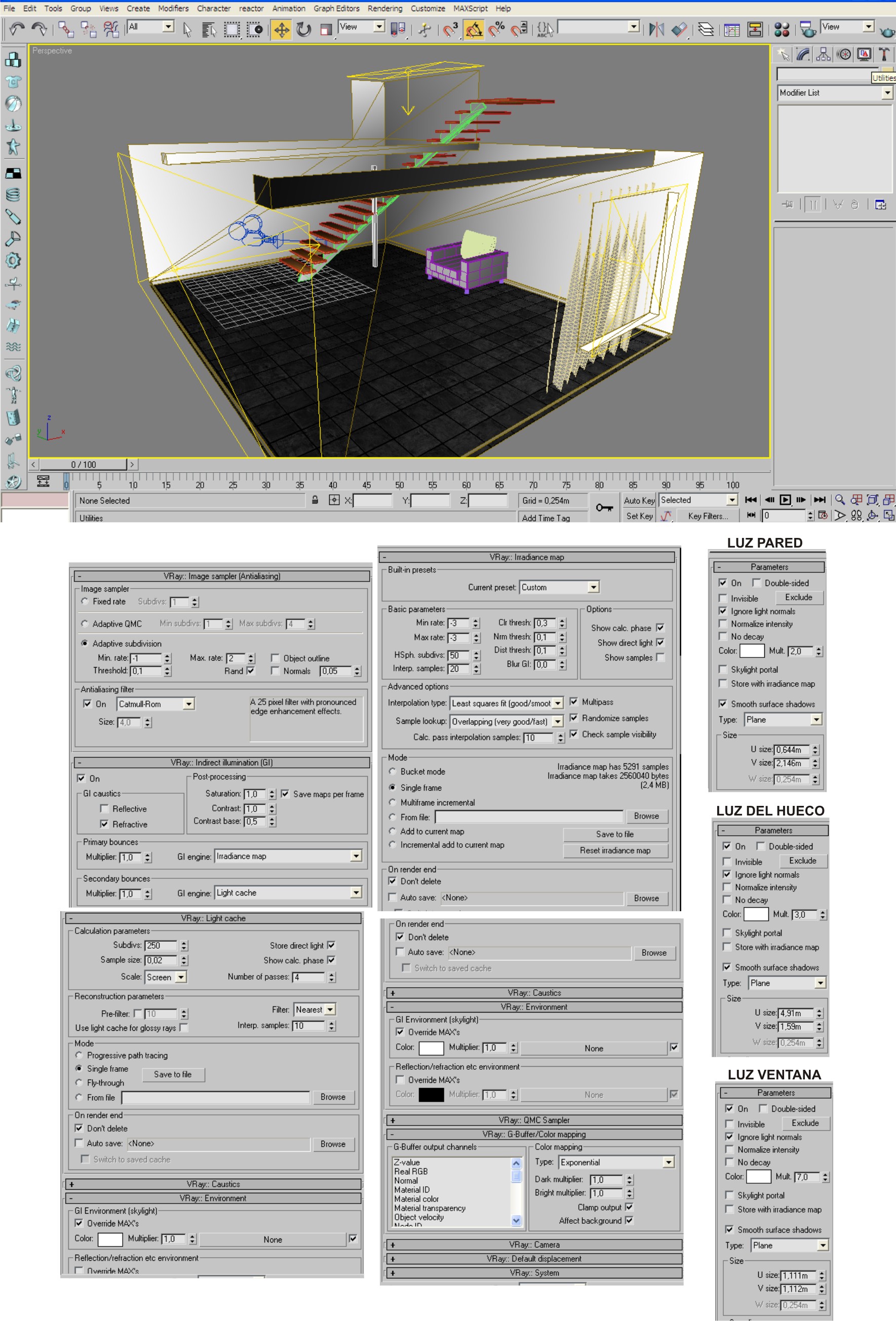Switch to the Display command panel tab
Viewport: 896px width, 1321px height.
point(864,55)
